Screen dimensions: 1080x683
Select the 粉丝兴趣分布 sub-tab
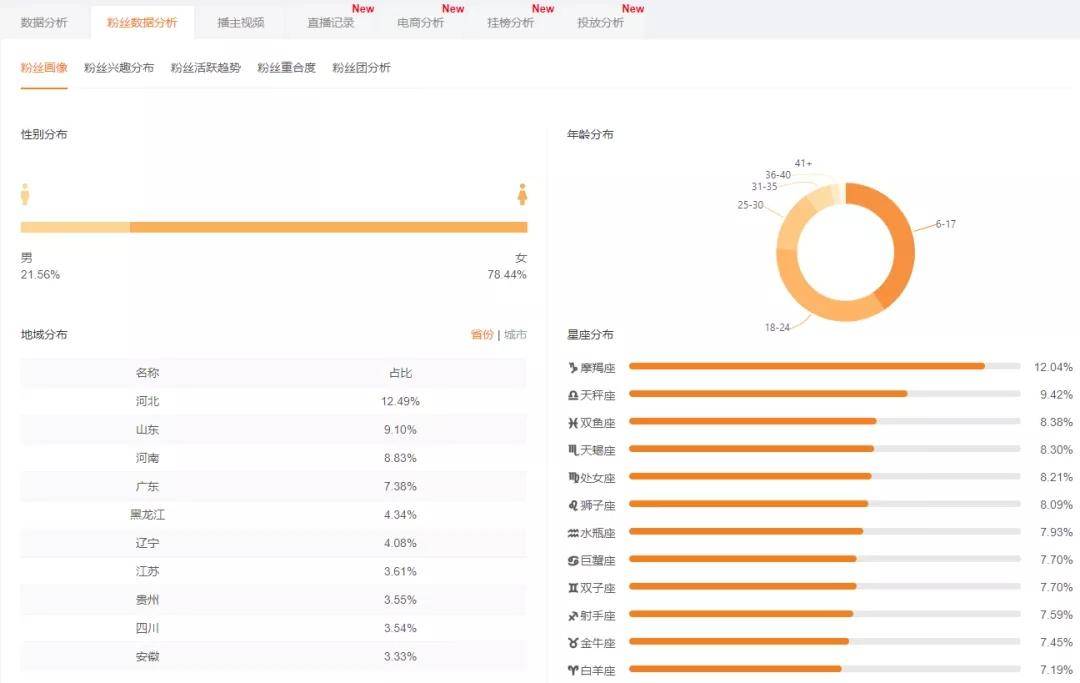(119, 68)
